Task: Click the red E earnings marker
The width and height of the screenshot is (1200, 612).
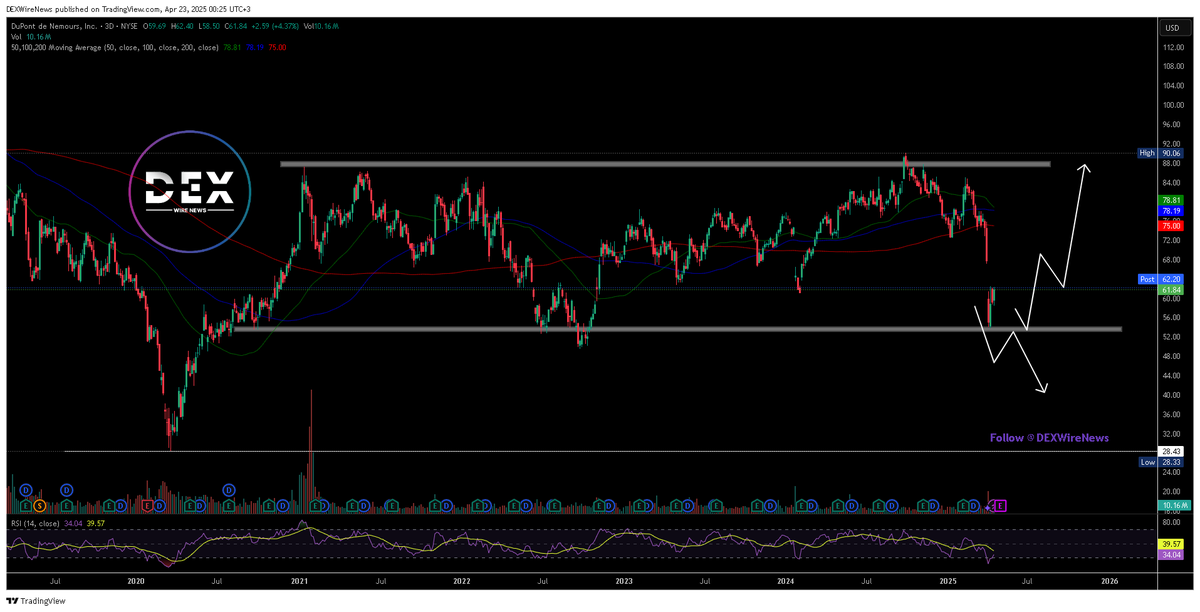Action: (x=147, y=505)
